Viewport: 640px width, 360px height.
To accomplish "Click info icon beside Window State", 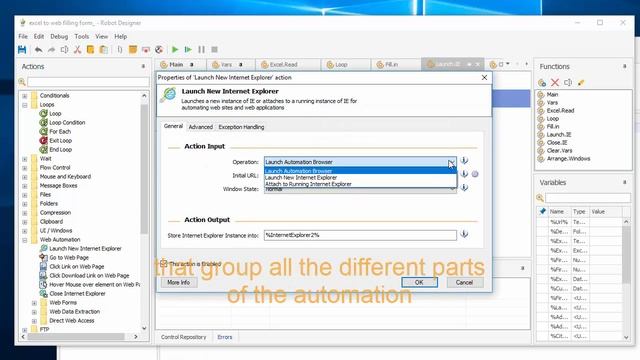I will [x=464, y=187].
